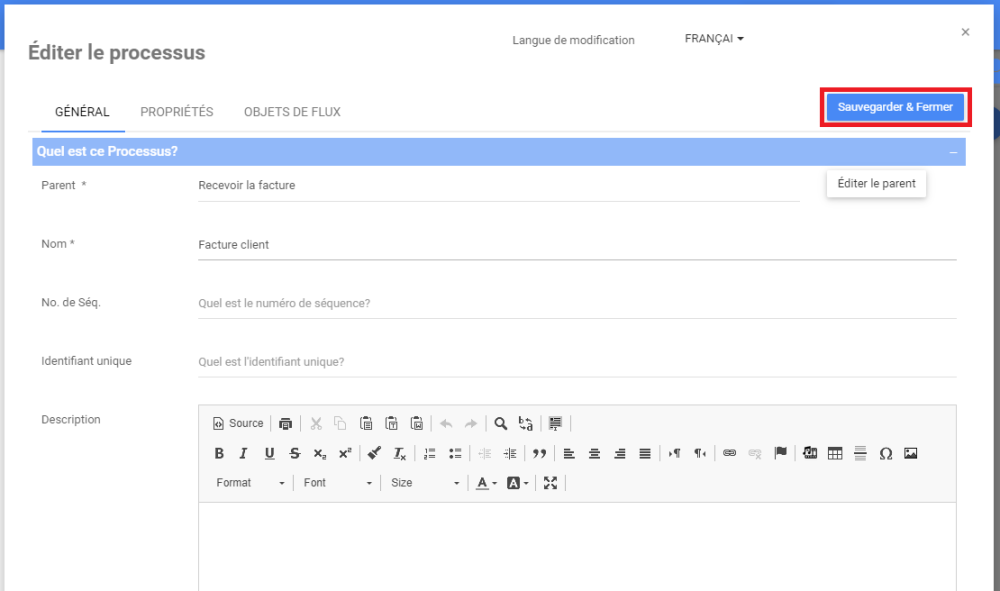The height and width of the screenshot is (591, 1000).
Task: Justify the text
Action: coord(645,453)
